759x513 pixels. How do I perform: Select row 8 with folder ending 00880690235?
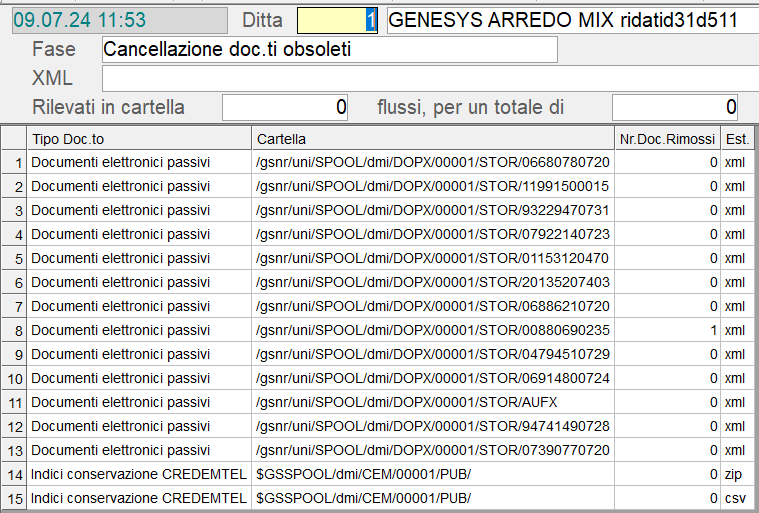point(432,330)
